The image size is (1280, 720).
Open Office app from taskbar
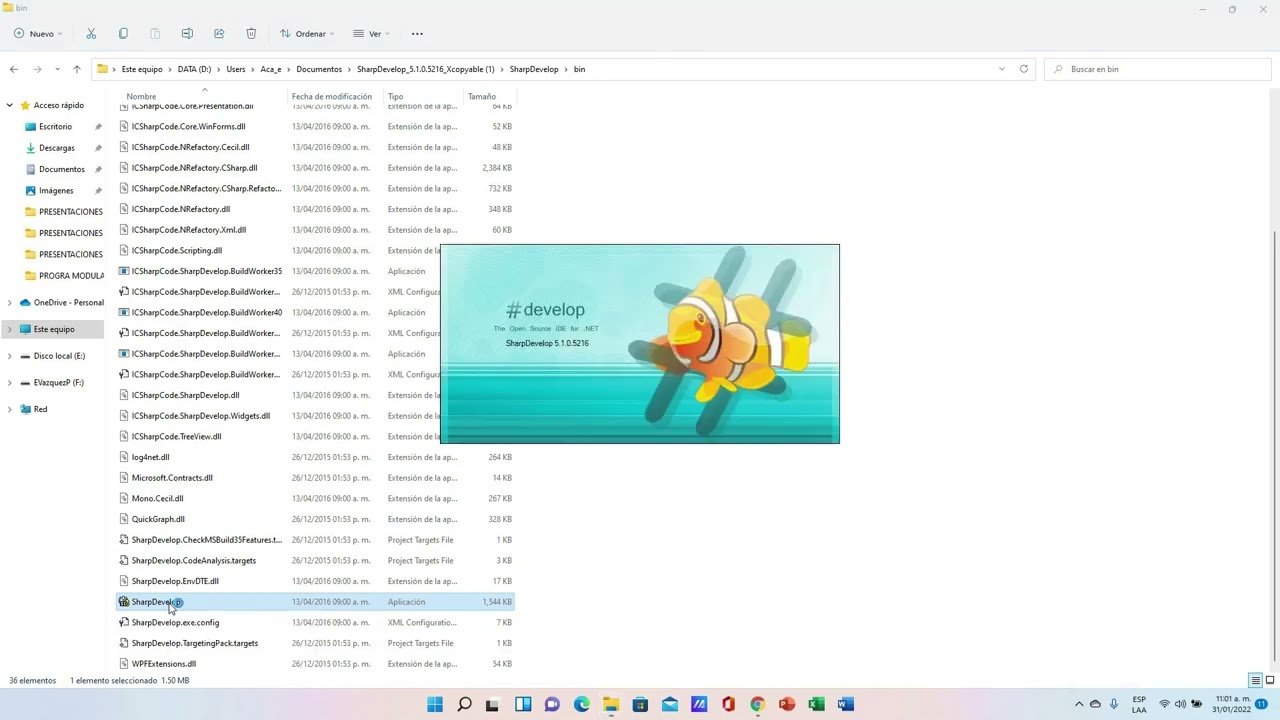[728, 704]
